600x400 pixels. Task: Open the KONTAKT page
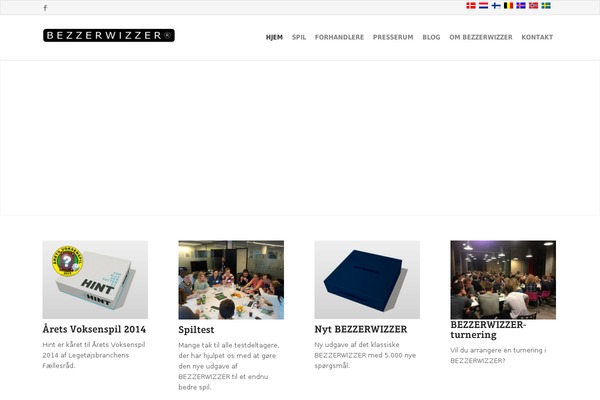point(537,37)
